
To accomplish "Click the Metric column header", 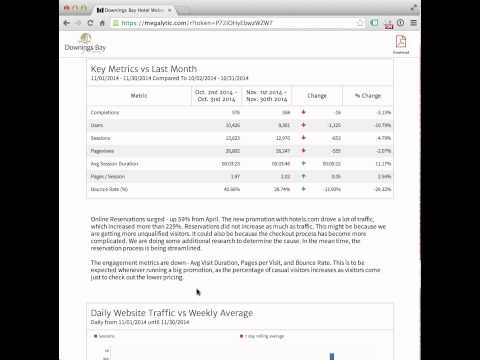I will point(139,96).
